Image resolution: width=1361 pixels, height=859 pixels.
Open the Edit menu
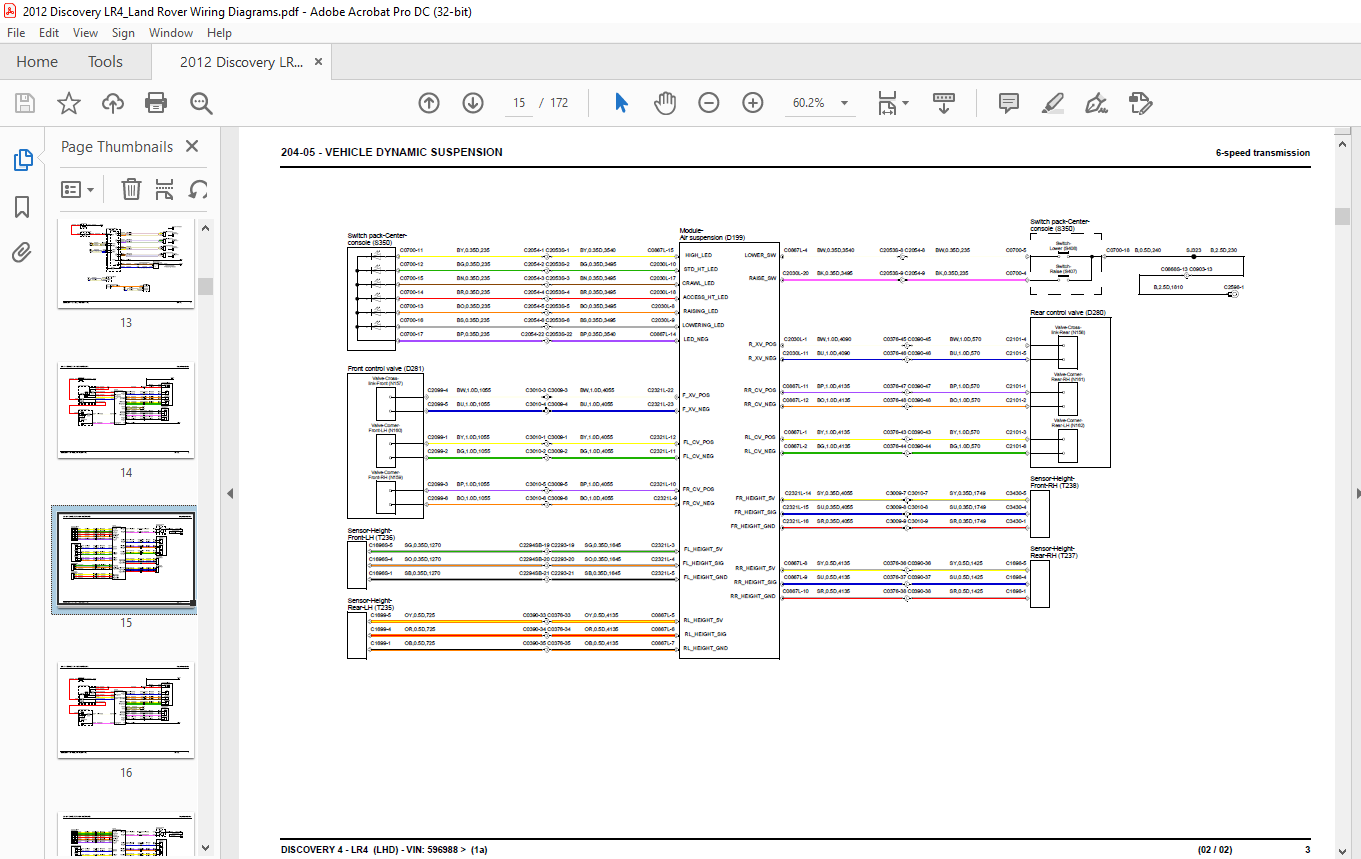tap(49, 33)
